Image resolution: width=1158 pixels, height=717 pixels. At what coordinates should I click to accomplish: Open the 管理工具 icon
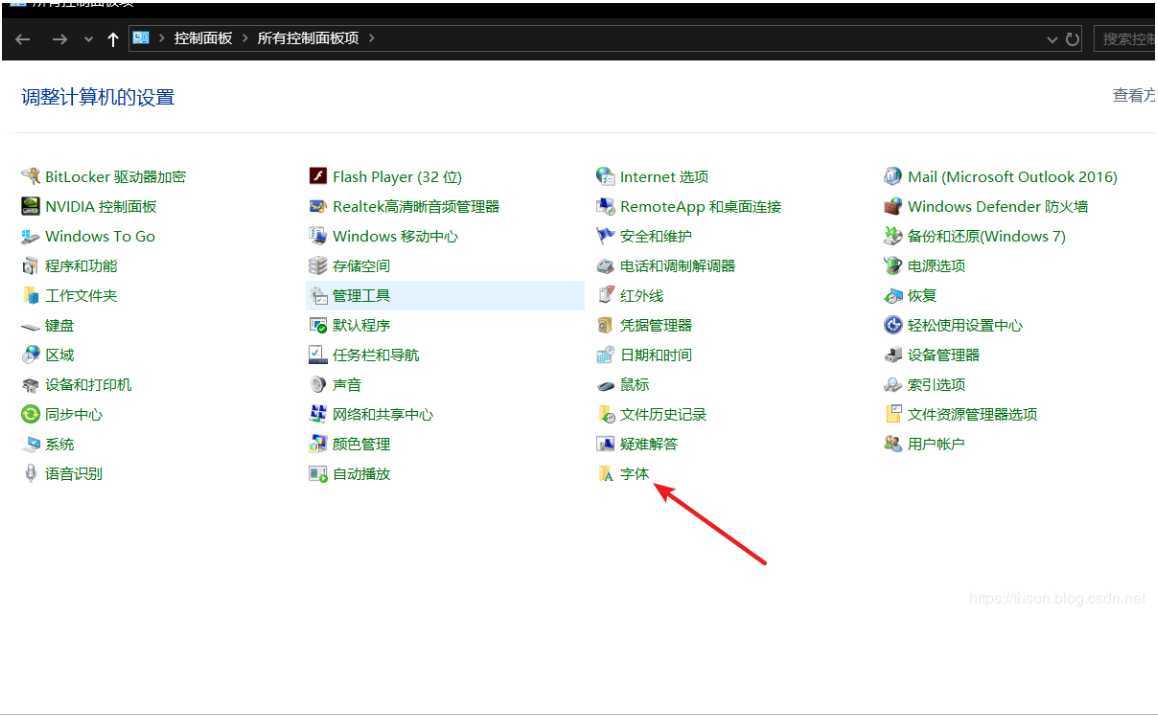[318, 295]
